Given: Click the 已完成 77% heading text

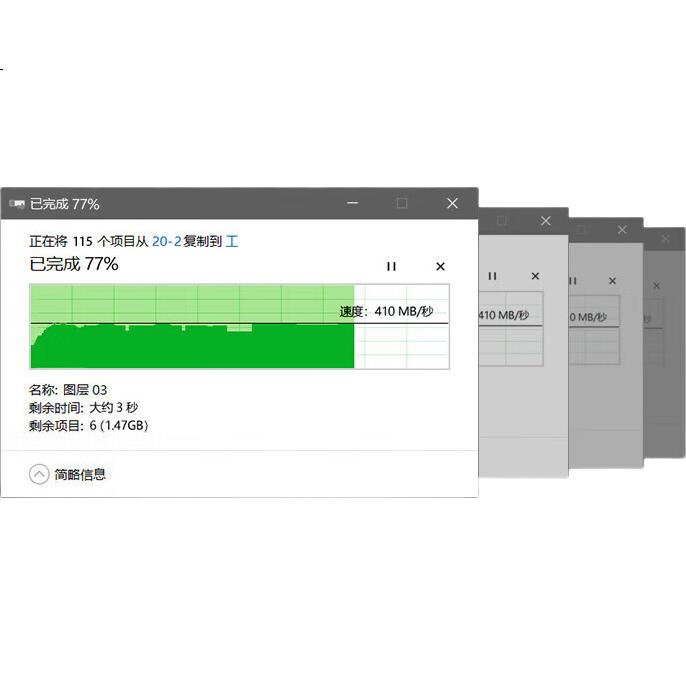Looking at the screenshot, I should click(74, 264).
